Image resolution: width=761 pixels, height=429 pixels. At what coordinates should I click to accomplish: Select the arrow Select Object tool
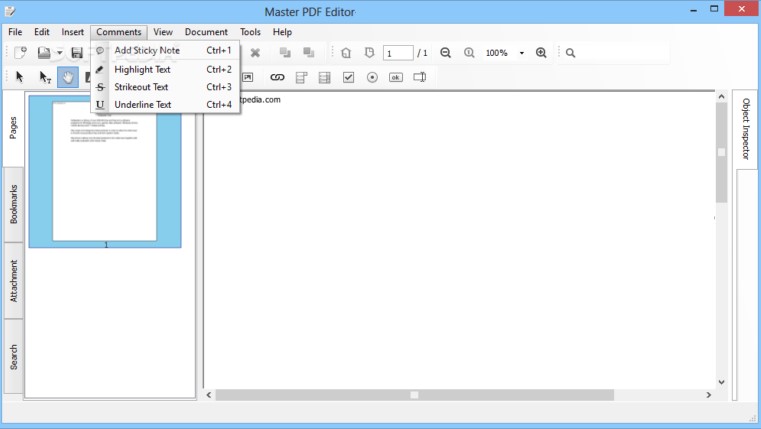click(19, 77)
